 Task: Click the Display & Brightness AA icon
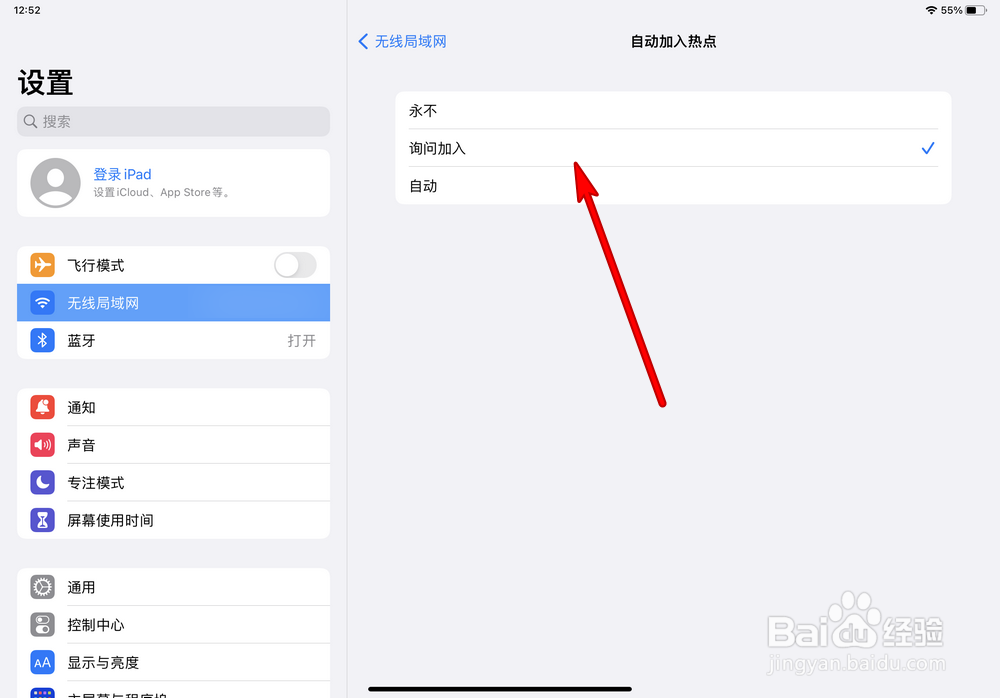pos(42,662)
